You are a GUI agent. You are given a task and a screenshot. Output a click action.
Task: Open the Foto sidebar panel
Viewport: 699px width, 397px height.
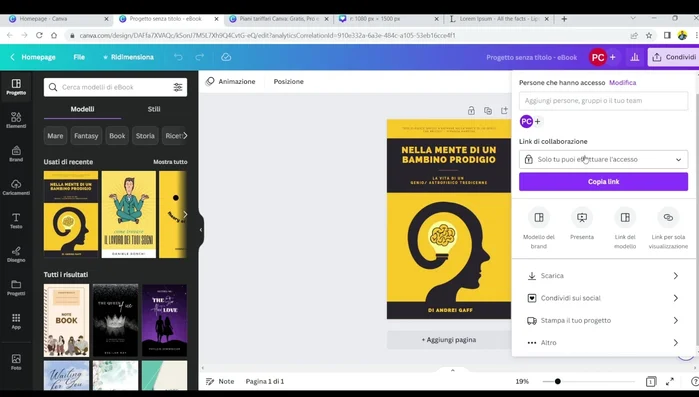[16, 362]
